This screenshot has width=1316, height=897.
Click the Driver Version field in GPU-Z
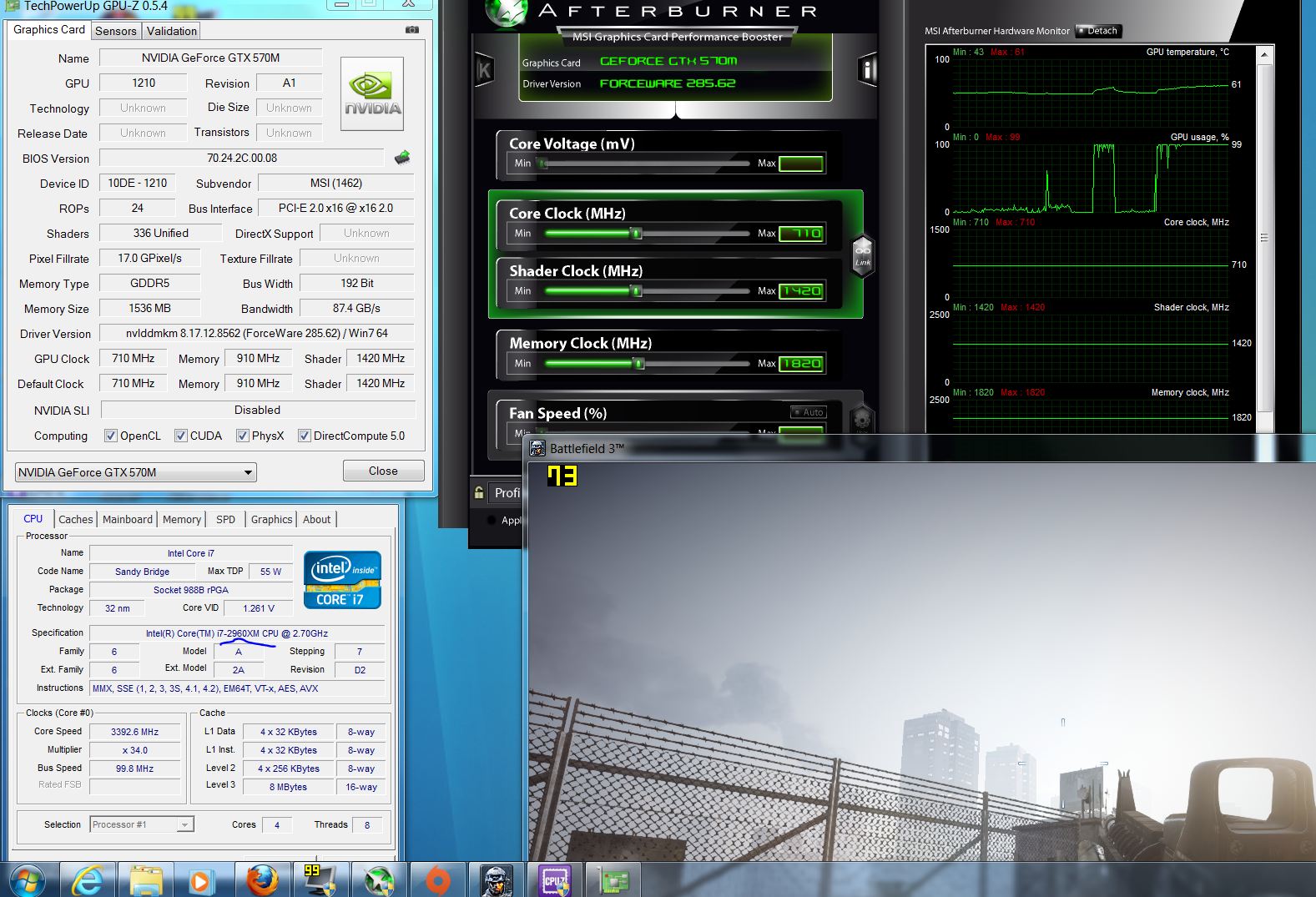[257, 333]
